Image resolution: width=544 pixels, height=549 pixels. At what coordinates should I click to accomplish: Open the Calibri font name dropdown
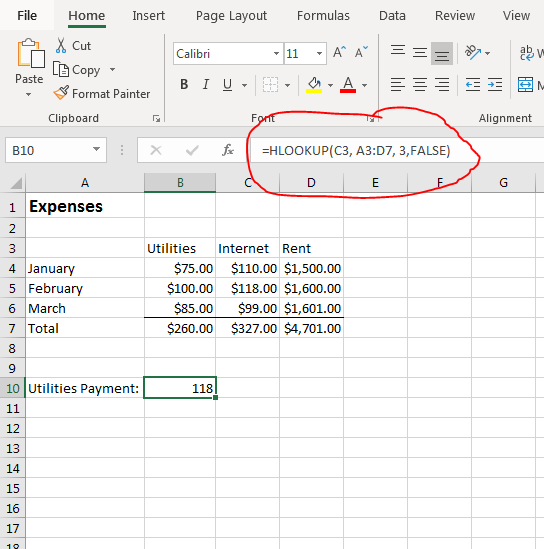(x=276, y=54)
